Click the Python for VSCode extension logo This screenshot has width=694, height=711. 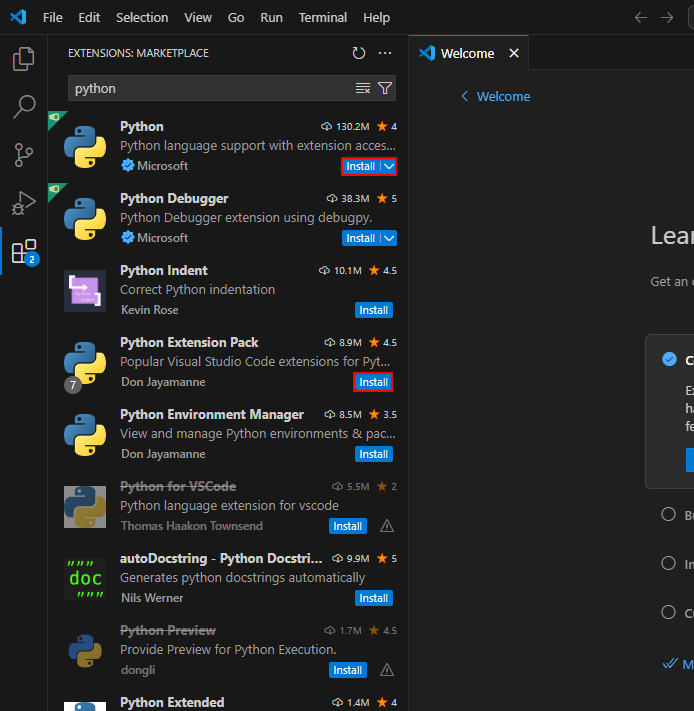click(85, 507)
